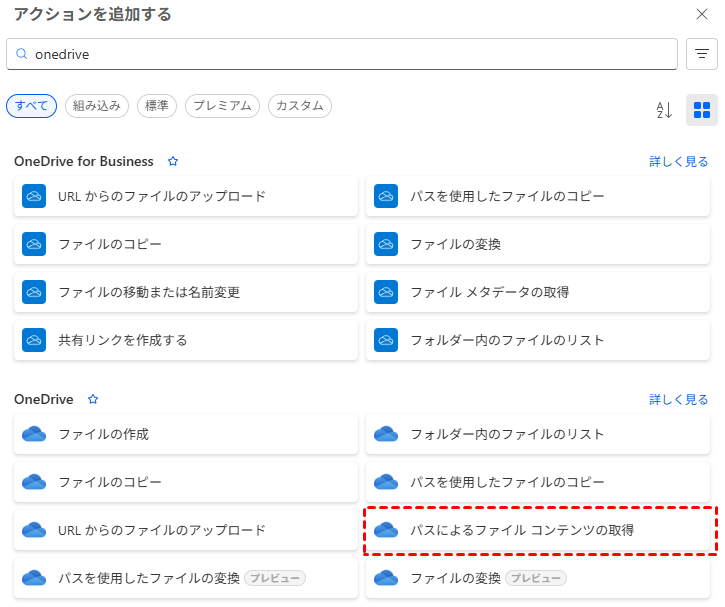Add Business ファイルのコピー action
This screenshot has width=725, height=607.
pos(186,244)
